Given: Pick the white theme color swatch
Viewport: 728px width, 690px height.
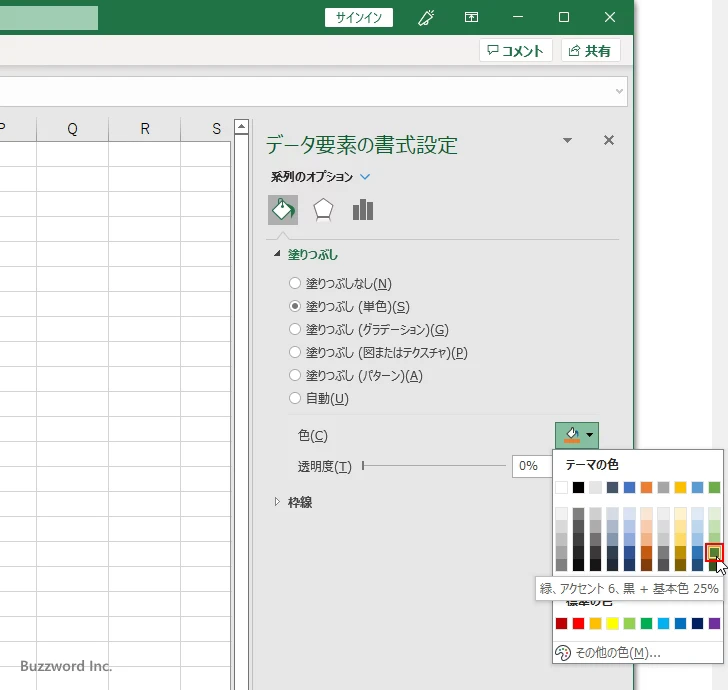Looking at the screenshot, I should point(561,488).
